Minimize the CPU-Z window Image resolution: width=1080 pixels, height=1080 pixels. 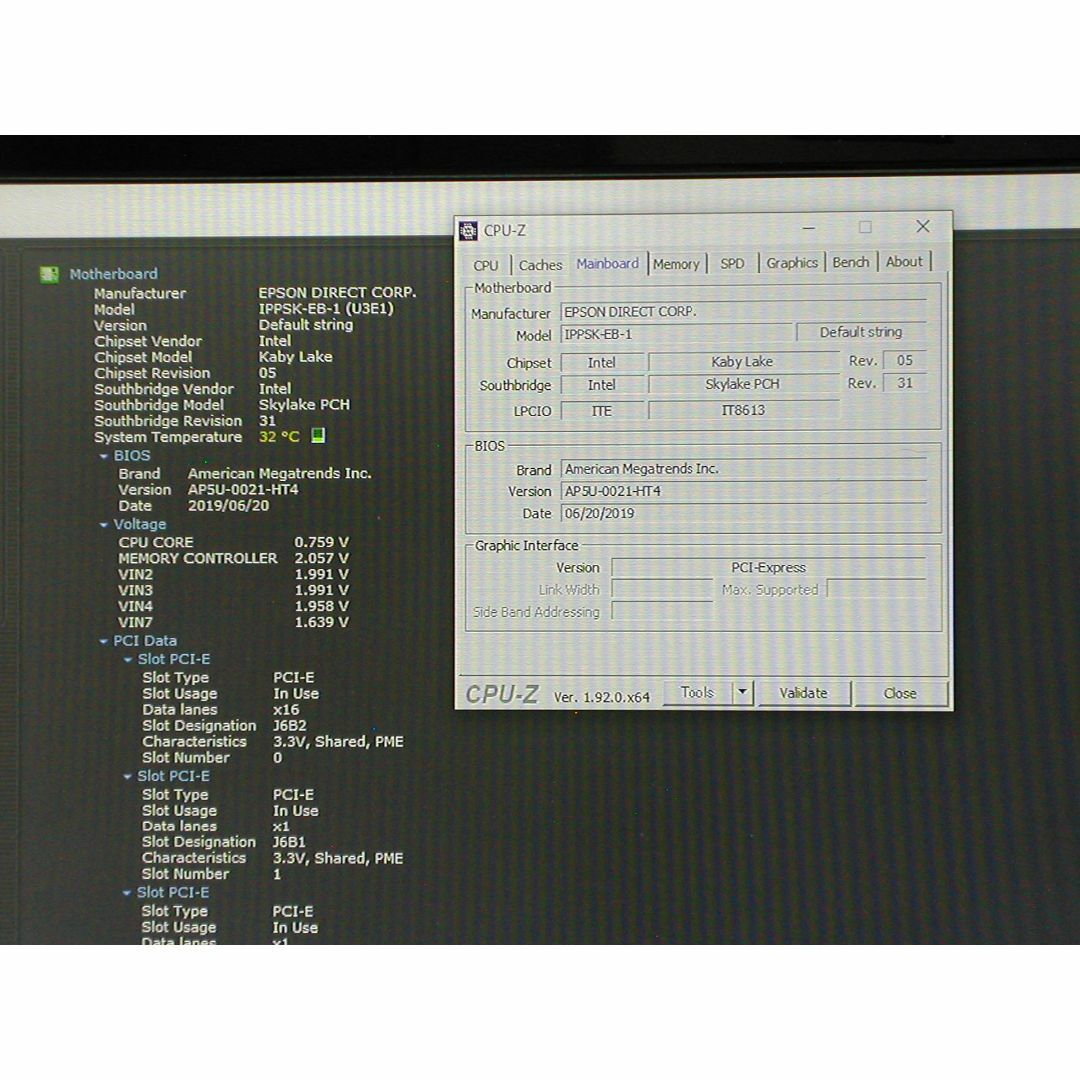click(809, 227)
